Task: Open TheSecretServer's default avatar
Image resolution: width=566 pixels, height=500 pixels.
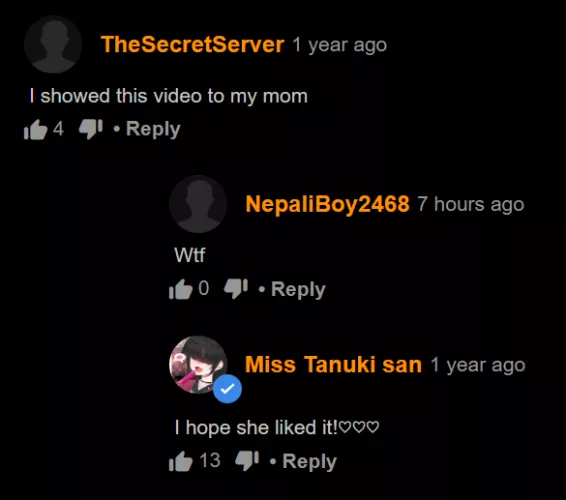Action: click(53, 44)
